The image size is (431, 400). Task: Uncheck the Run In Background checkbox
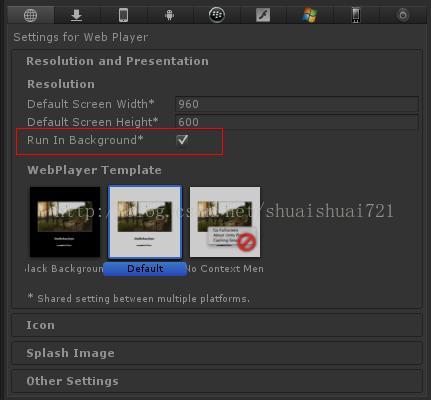point(182,140)
